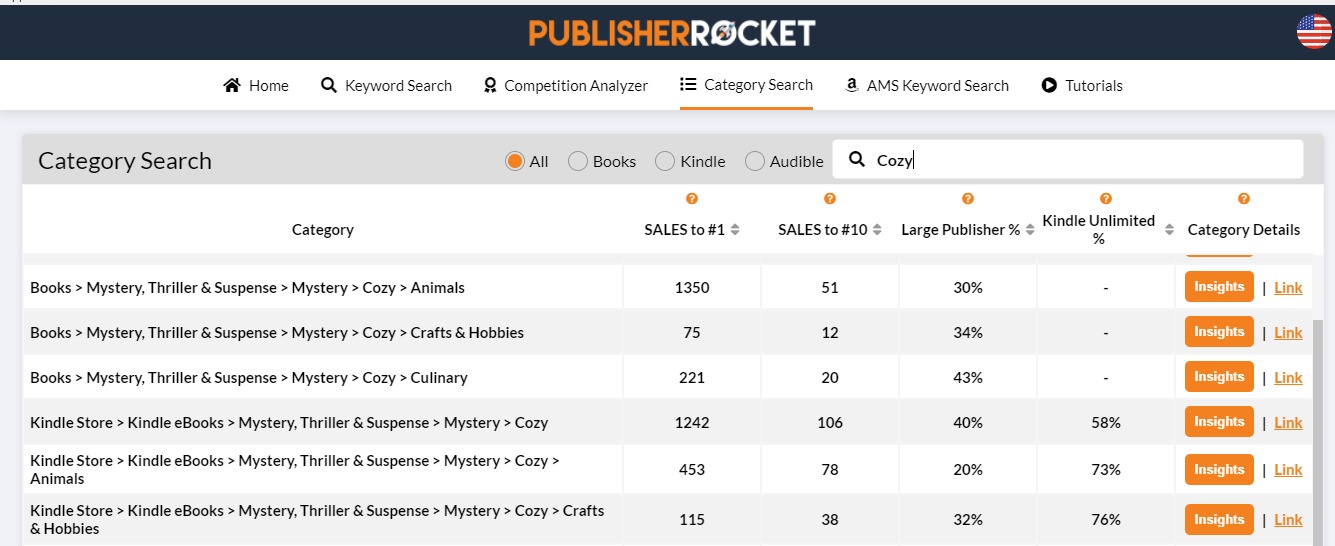Sort by SALES to #10 column arrows
The width and height of the screenshot is (1335, 546).
(x=877, y=230)
